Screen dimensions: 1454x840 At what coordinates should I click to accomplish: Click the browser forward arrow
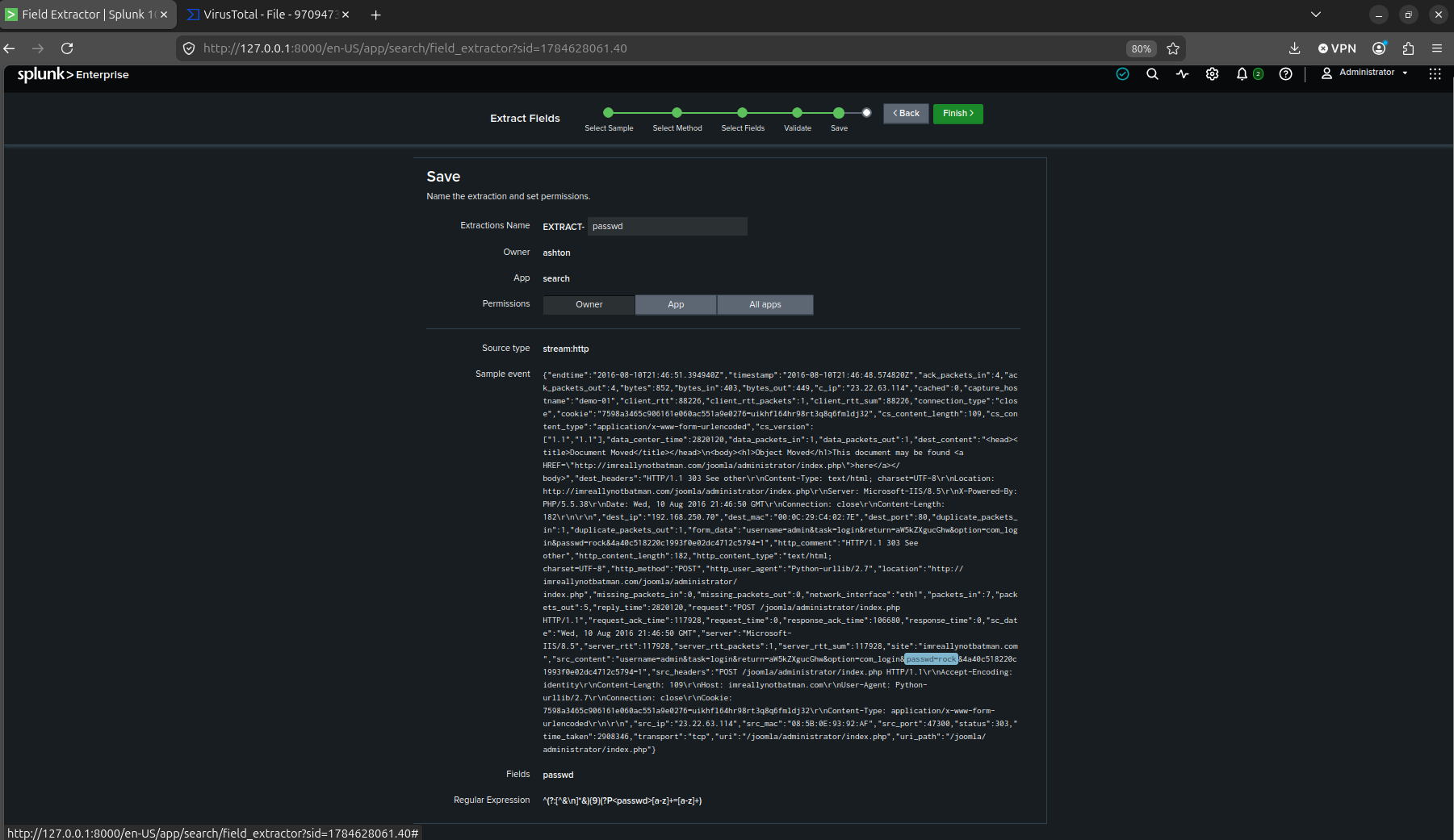coord(38,48)
